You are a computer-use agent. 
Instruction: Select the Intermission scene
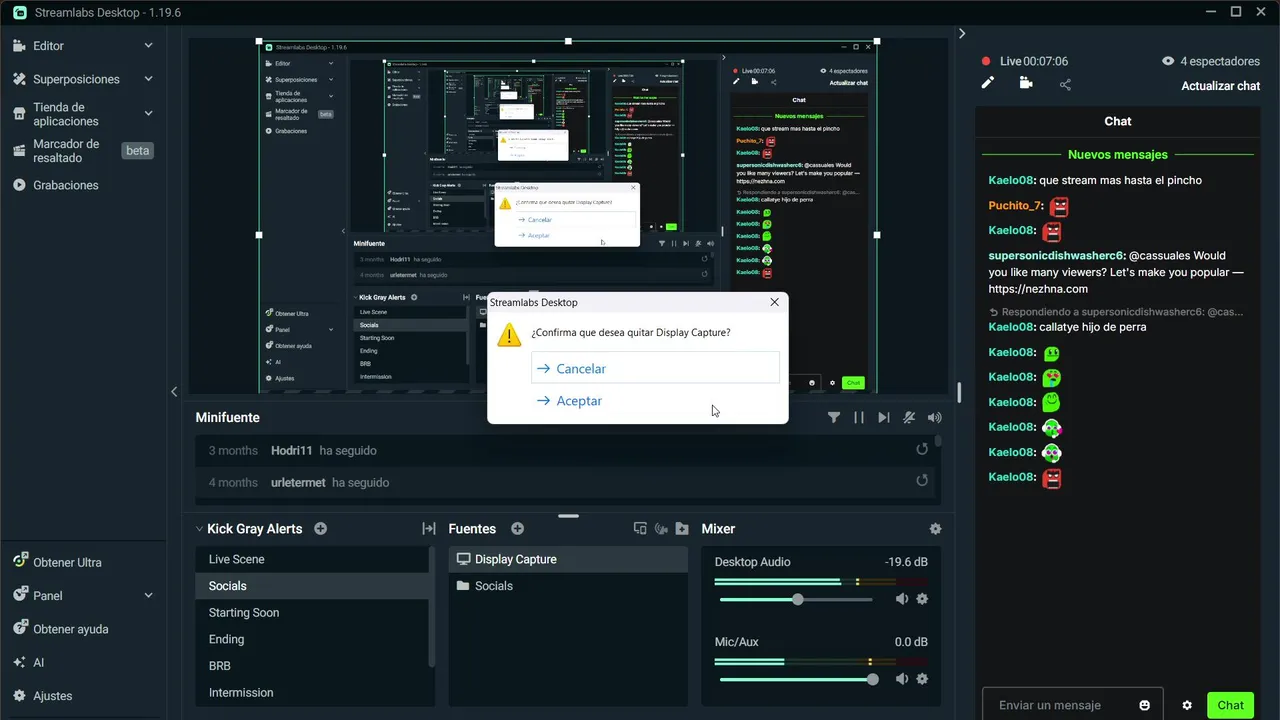(312, 692)
